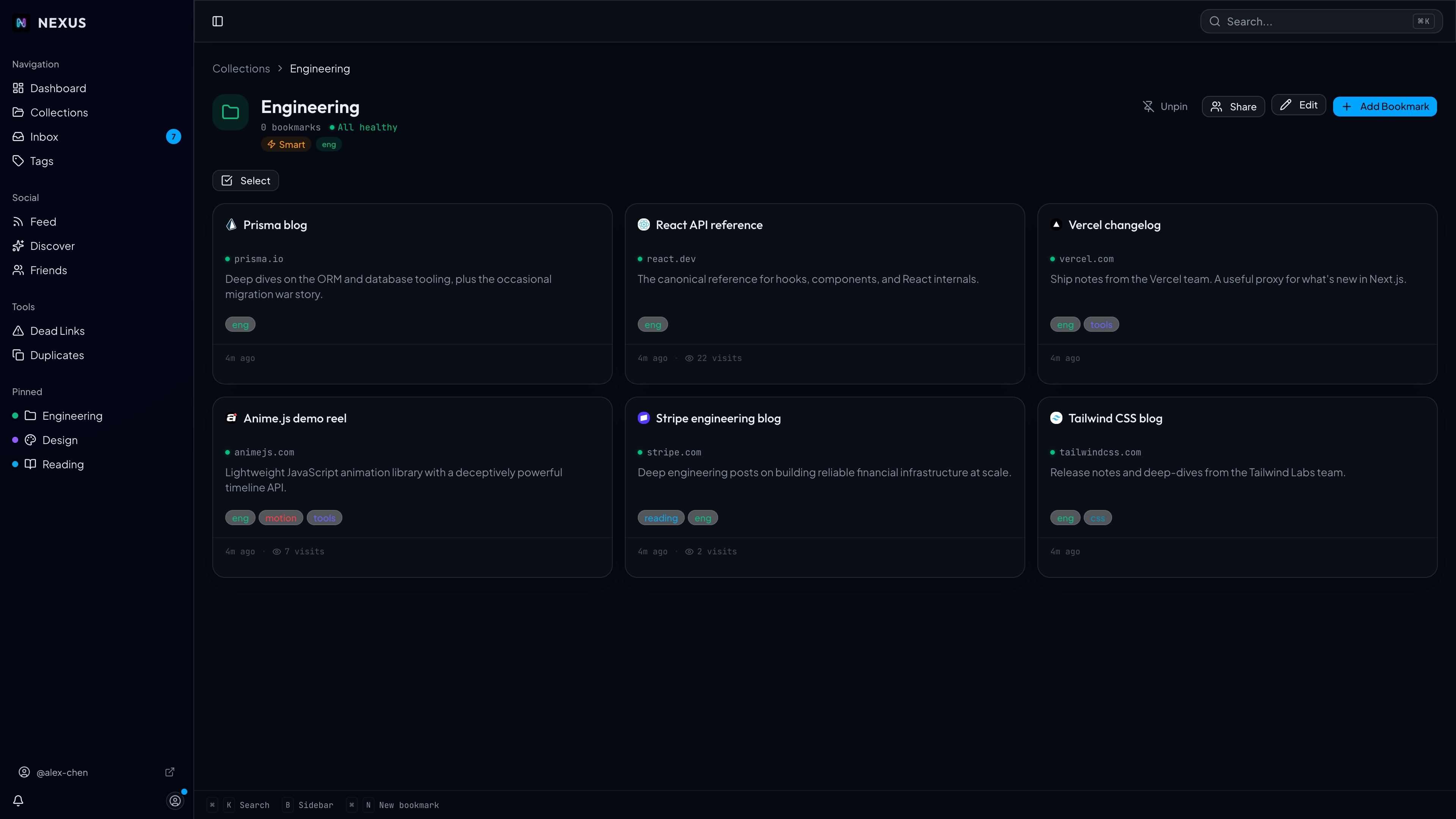Click the prisma.io domain text

258,259
